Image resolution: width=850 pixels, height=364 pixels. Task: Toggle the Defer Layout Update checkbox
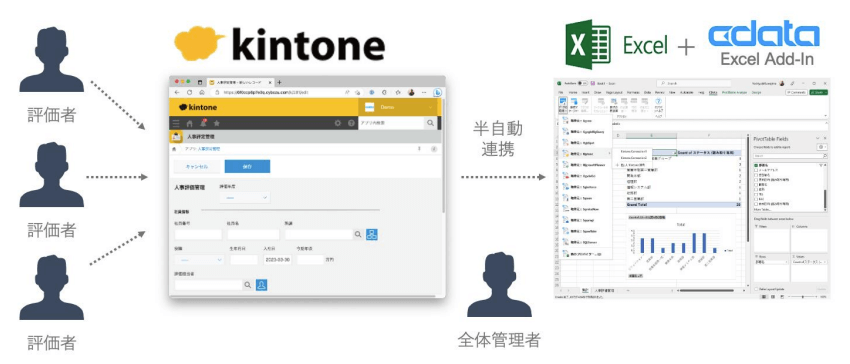tap(757, 289)
